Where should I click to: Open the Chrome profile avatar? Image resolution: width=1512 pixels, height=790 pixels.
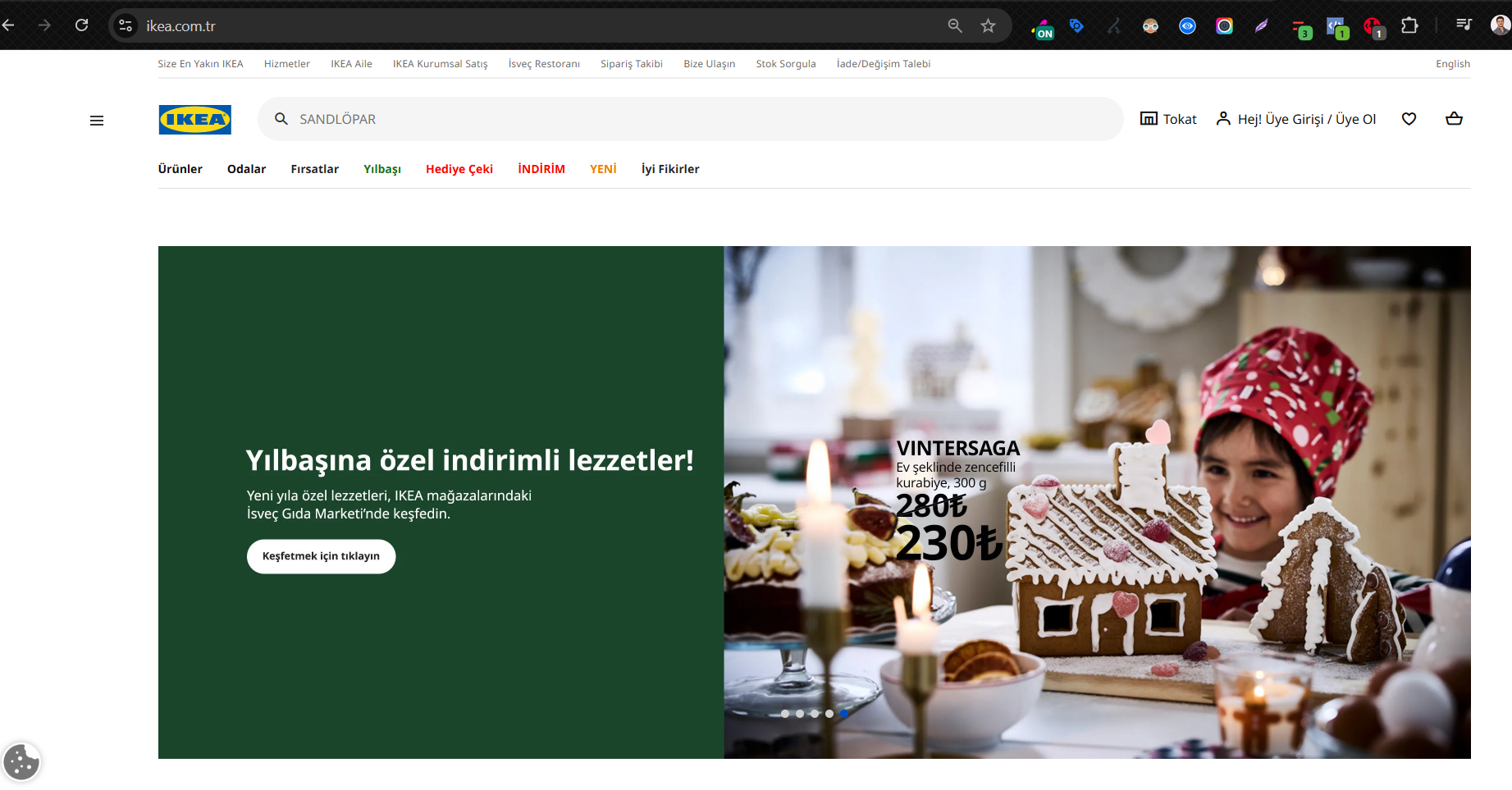[1501, 25]
